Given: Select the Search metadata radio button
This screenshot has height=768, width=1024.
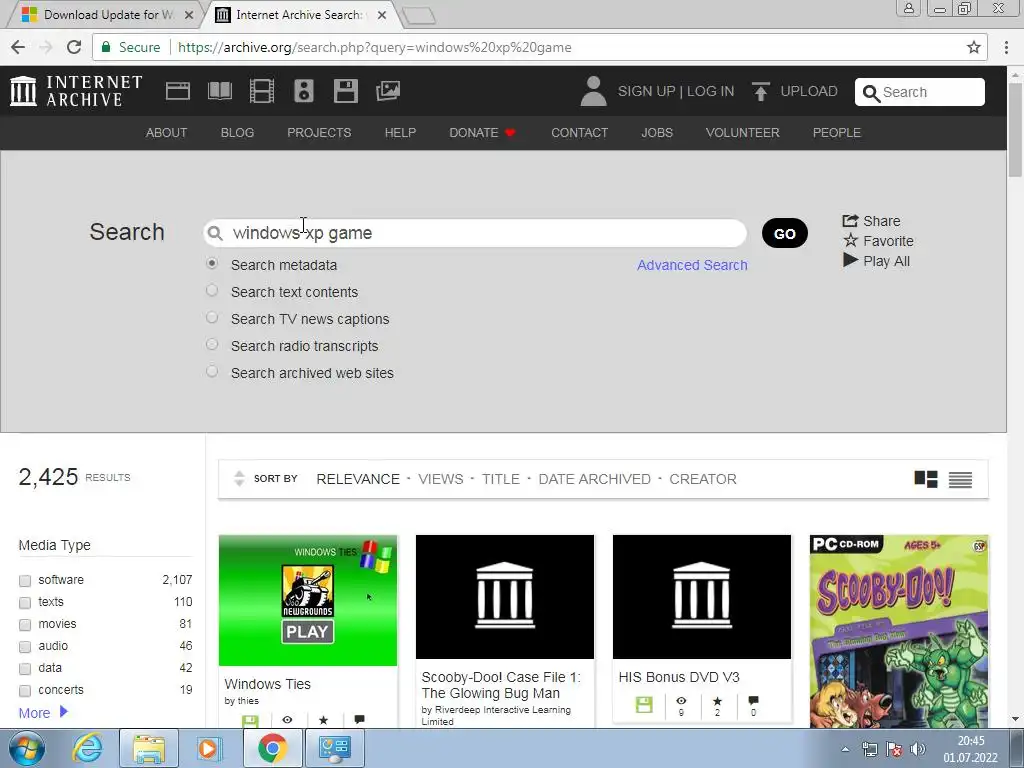Looking at the screenshot, I should coord(212,263).
